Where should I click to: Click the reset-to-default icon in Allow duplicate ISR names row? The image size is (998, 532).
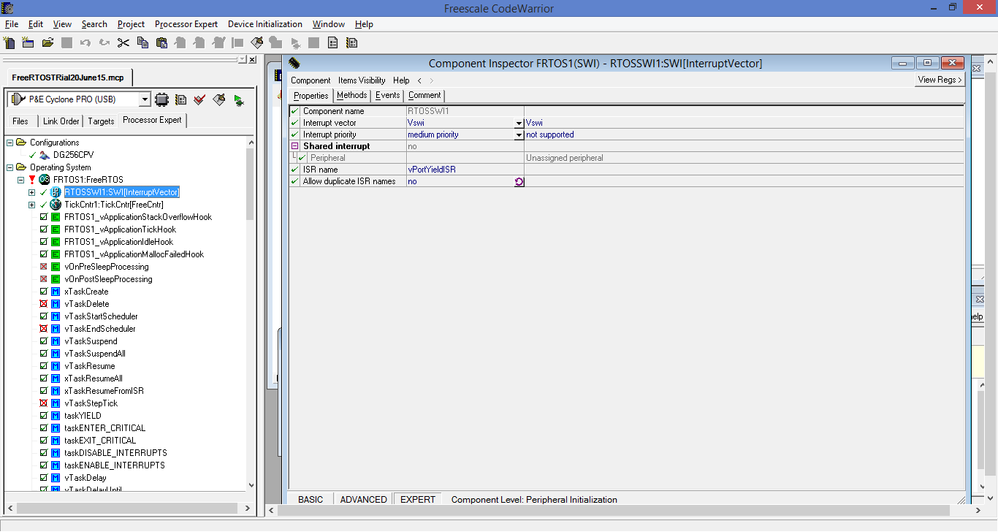tap(519, 181)
